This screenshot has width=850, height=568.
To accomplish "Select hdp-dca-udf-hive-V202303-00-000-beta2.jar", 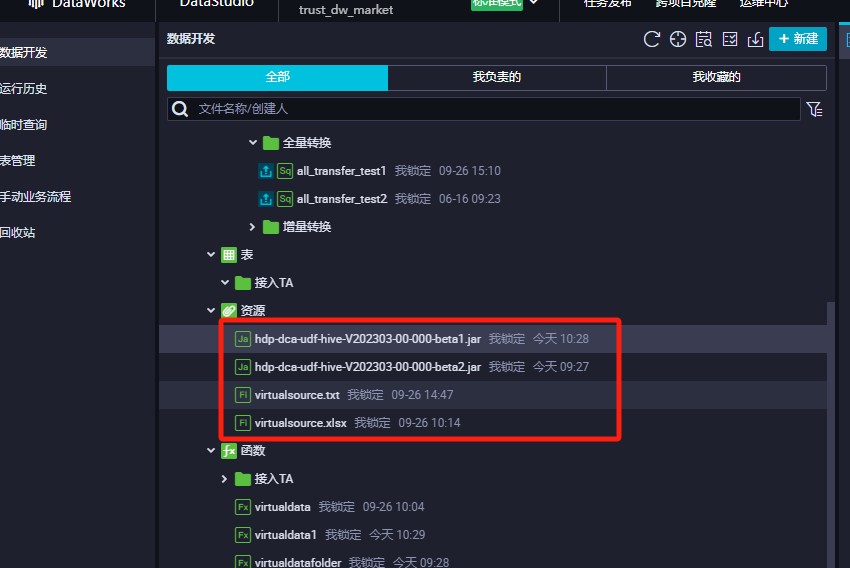I will click(x=368, y=367).
